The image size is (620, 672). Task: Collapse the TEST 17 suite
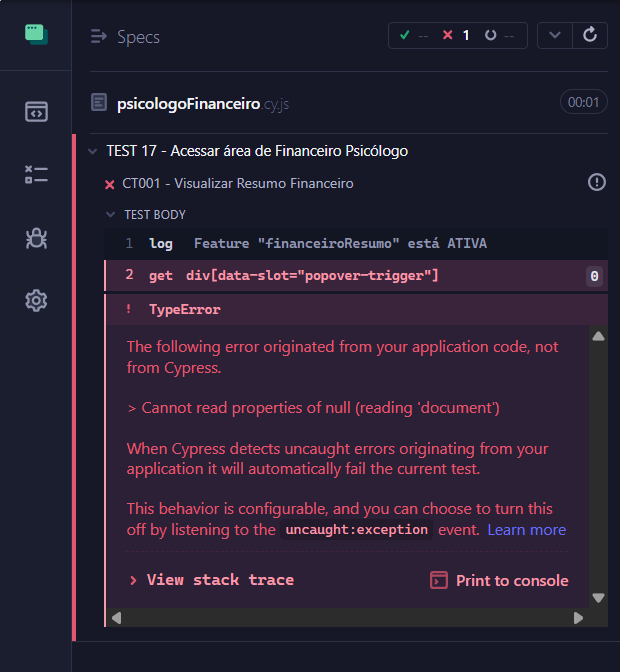92,151
